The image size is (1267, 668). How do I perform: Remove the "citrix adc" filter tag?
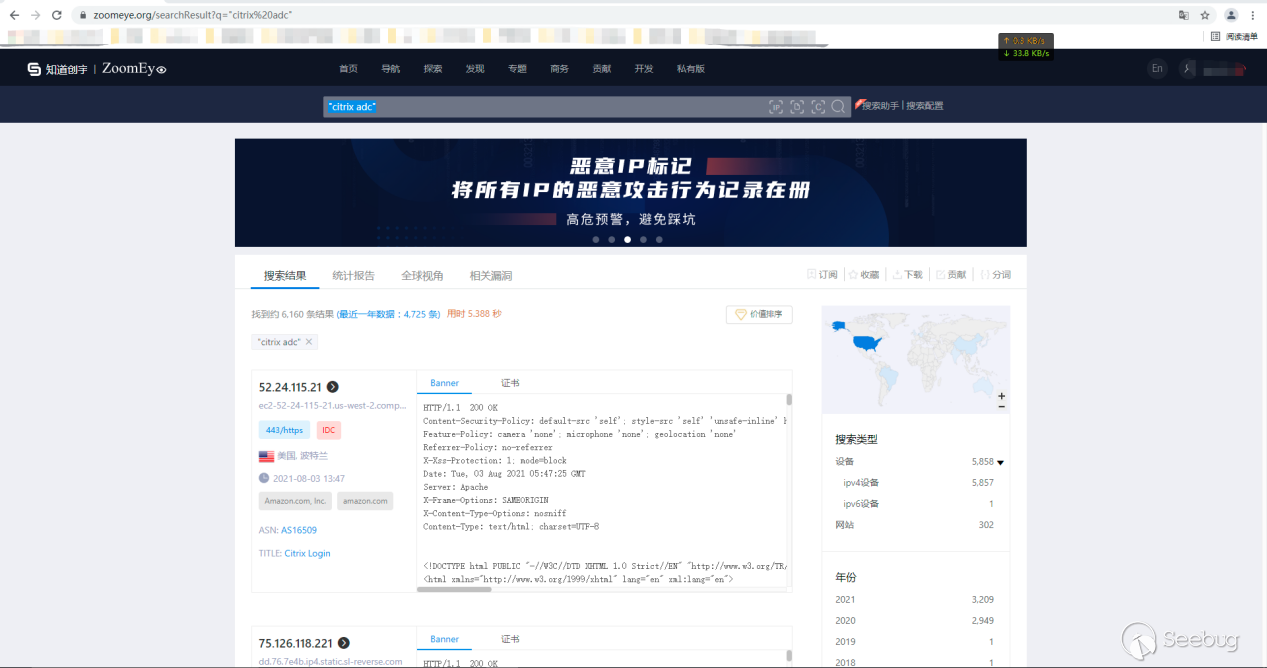coord(309,342)
